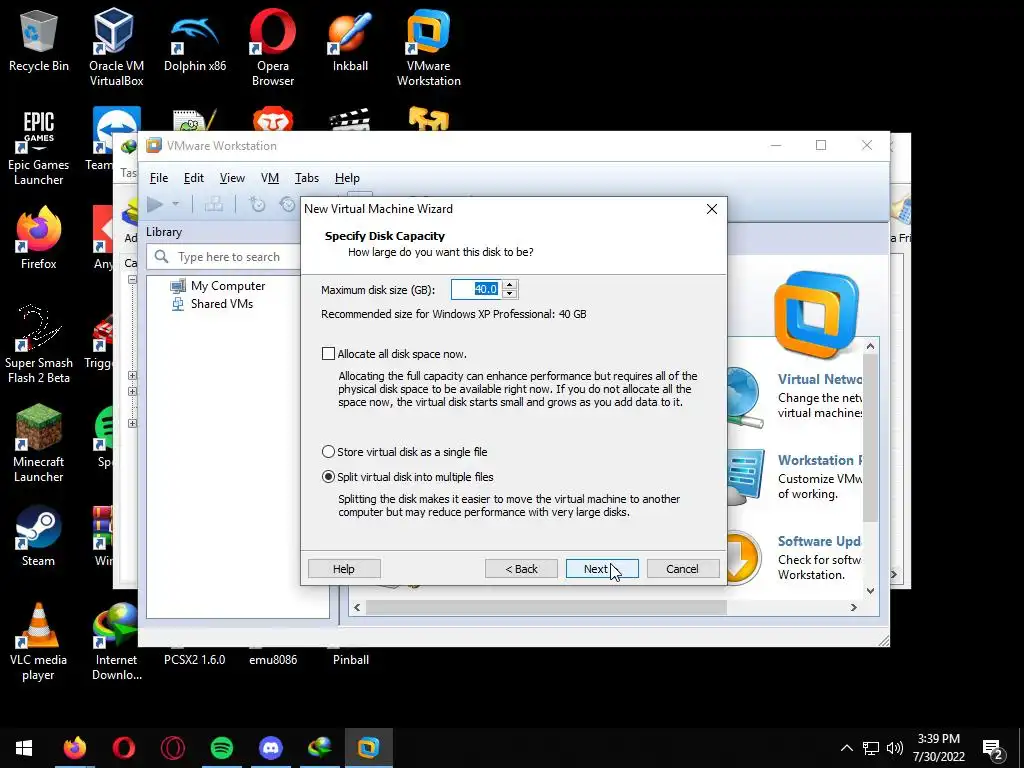Open VLC media player desktop icon
The width and height of the screenshot is (1024, 768).
point(39,642)
